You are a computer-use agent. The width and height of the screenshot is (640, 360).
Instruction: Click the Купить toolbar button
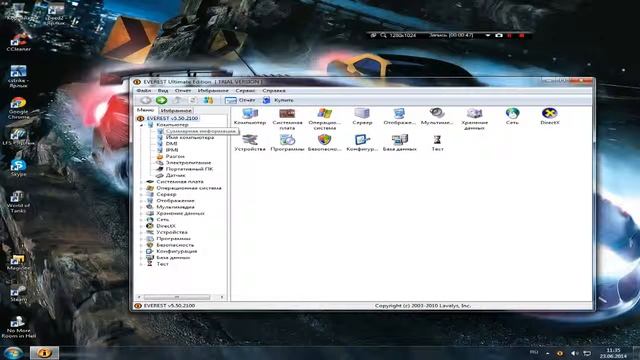click(x=278, y=100)
